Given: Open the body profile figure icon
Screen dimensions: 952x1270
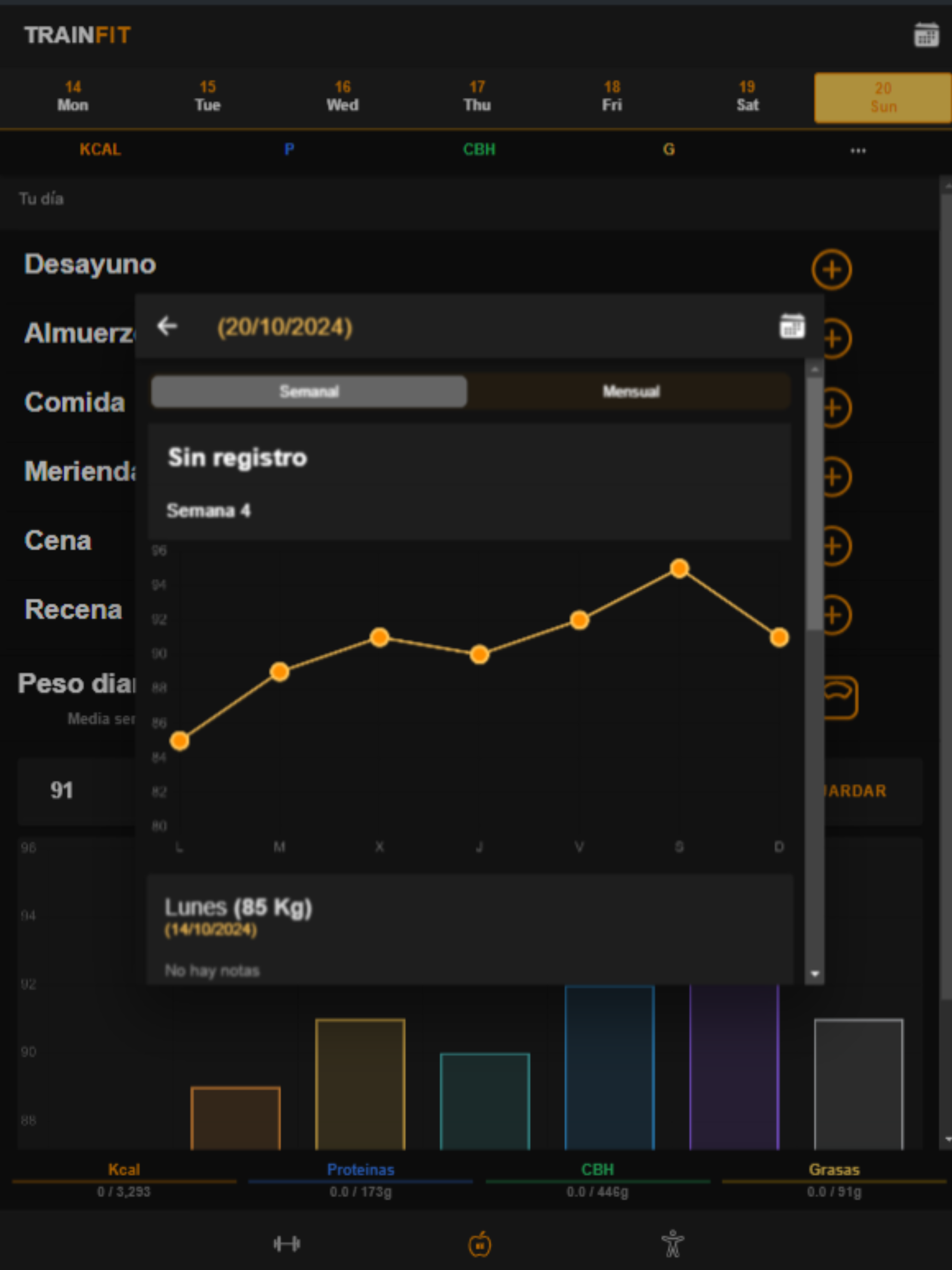Looking at the screenshot, I should coord(672,1244).
